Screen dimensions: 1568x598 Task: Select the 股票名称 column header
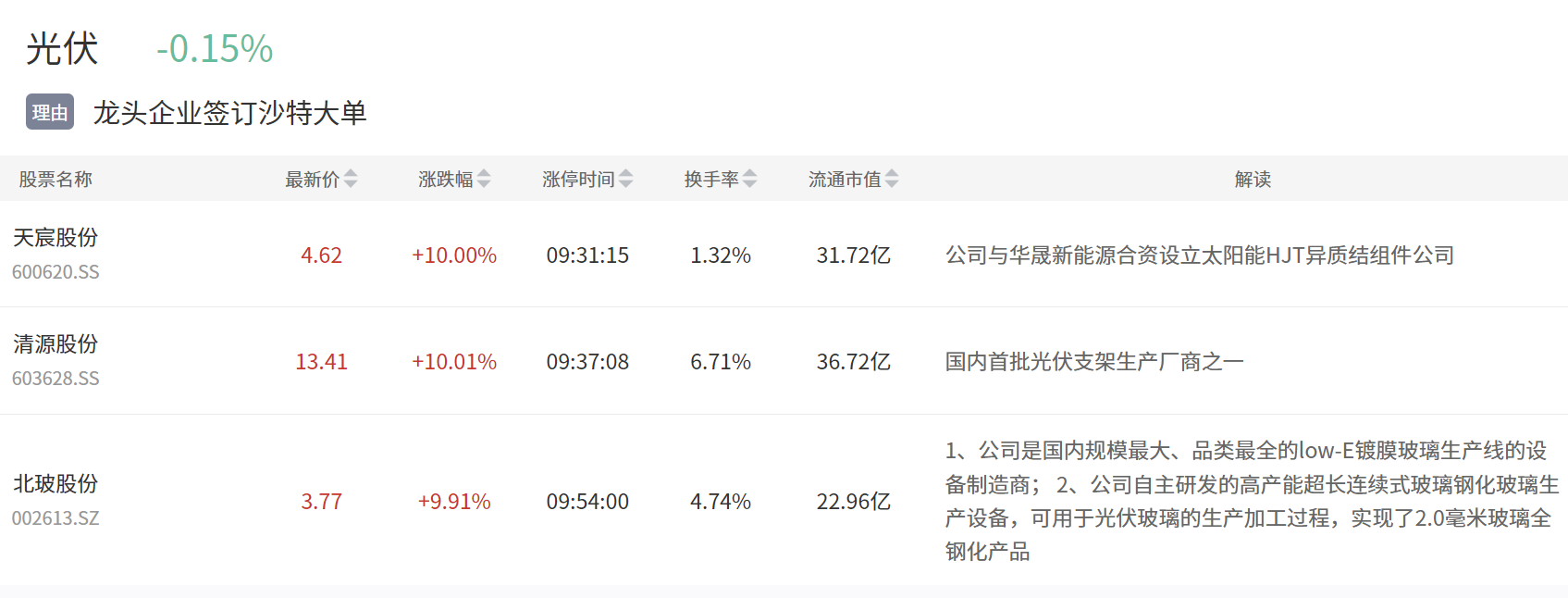tap(56, 180)
